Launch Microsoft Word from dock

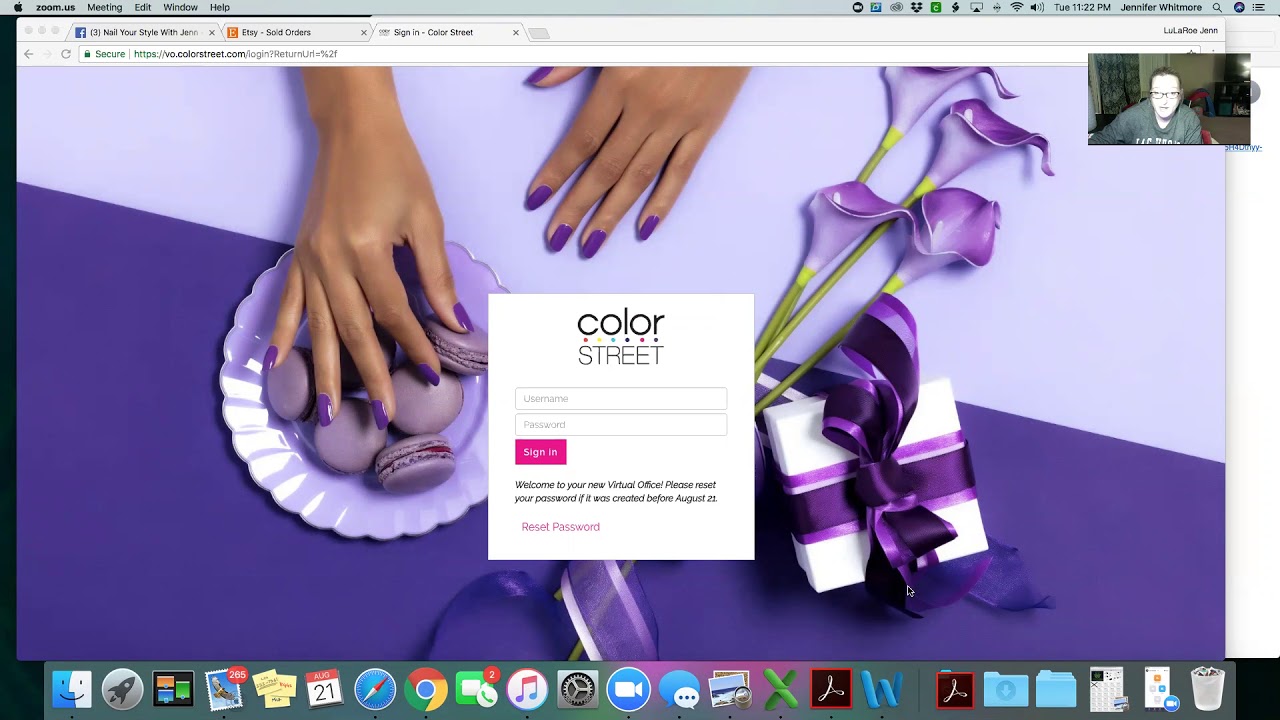tap(882, 690)
